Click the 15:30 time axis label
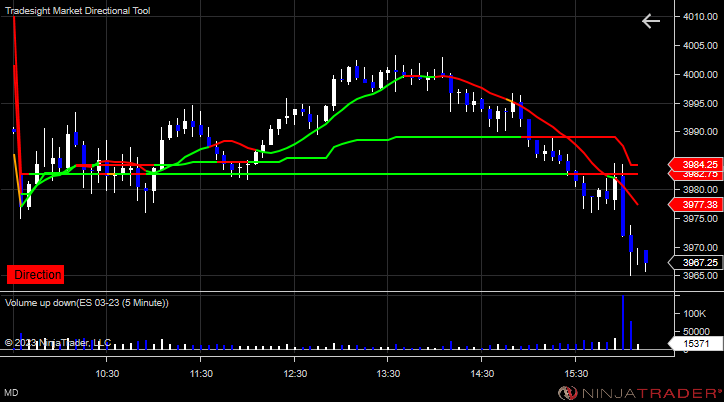724x402 pixels. [576, 374]
